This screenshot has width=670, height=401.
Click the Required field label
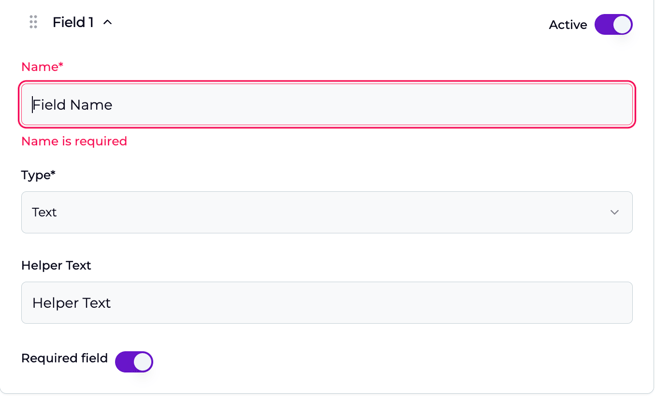64,358
